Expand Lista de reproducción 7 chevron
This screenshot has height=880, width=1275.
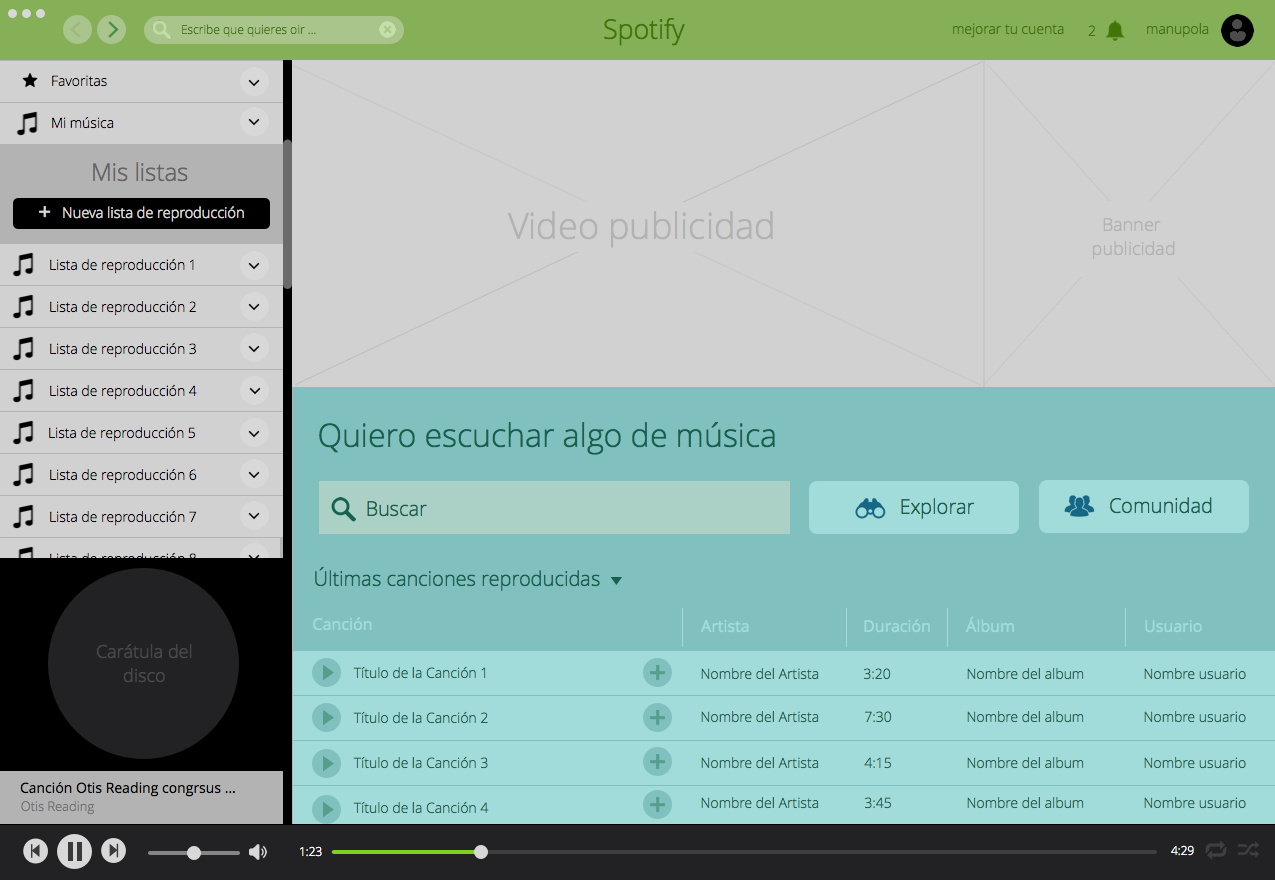click(254, 517)
